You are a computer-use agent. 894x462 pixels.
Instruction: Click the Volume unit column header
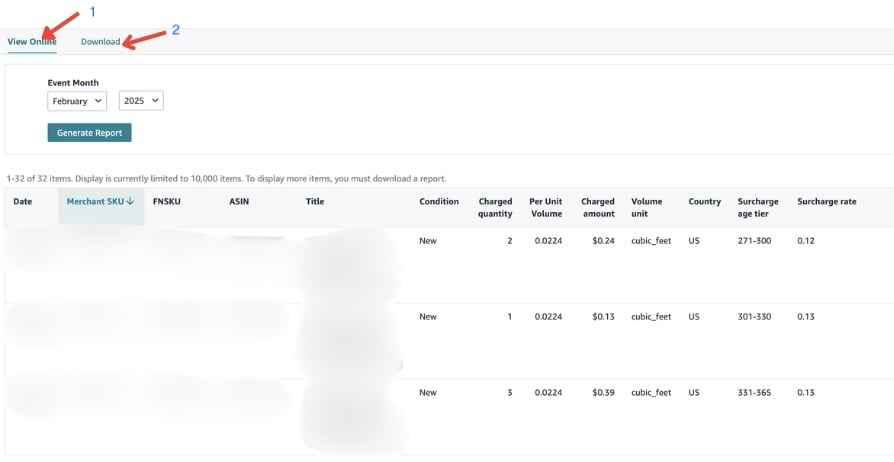(x=646, y=207)
